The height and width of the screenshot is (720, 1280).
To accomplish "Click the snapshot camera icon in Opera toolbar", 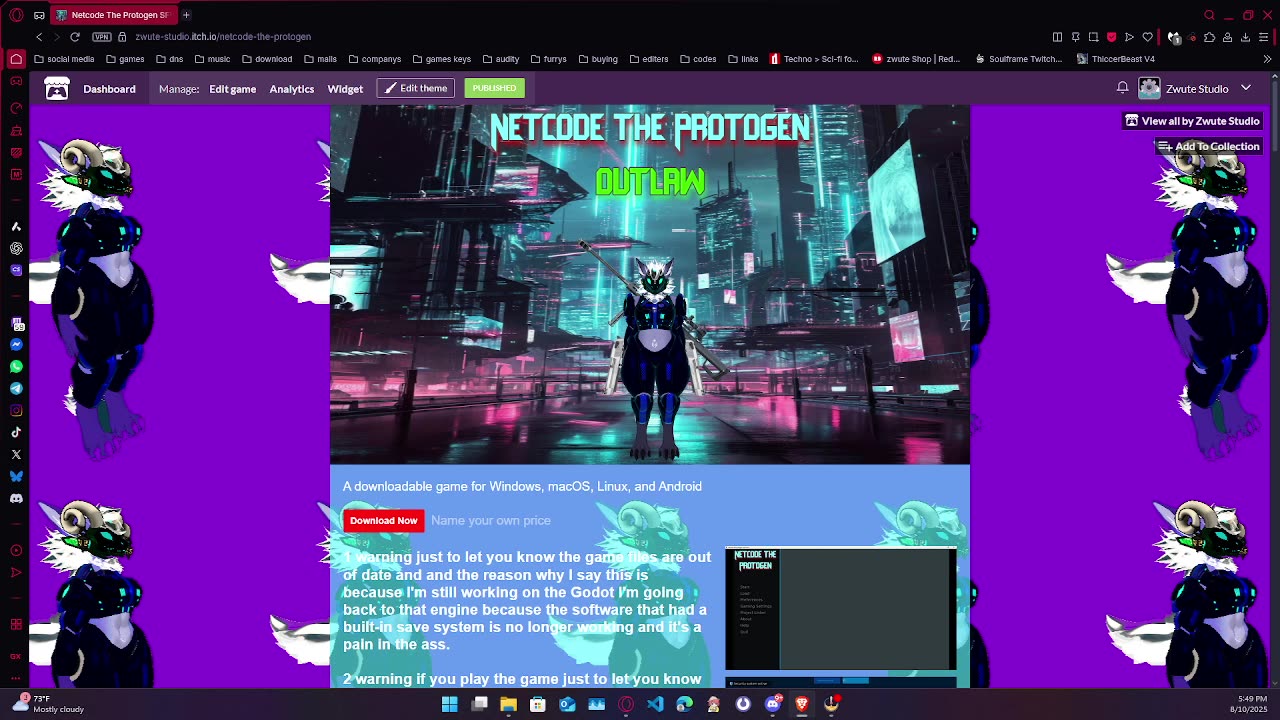I will (1093, 37).
